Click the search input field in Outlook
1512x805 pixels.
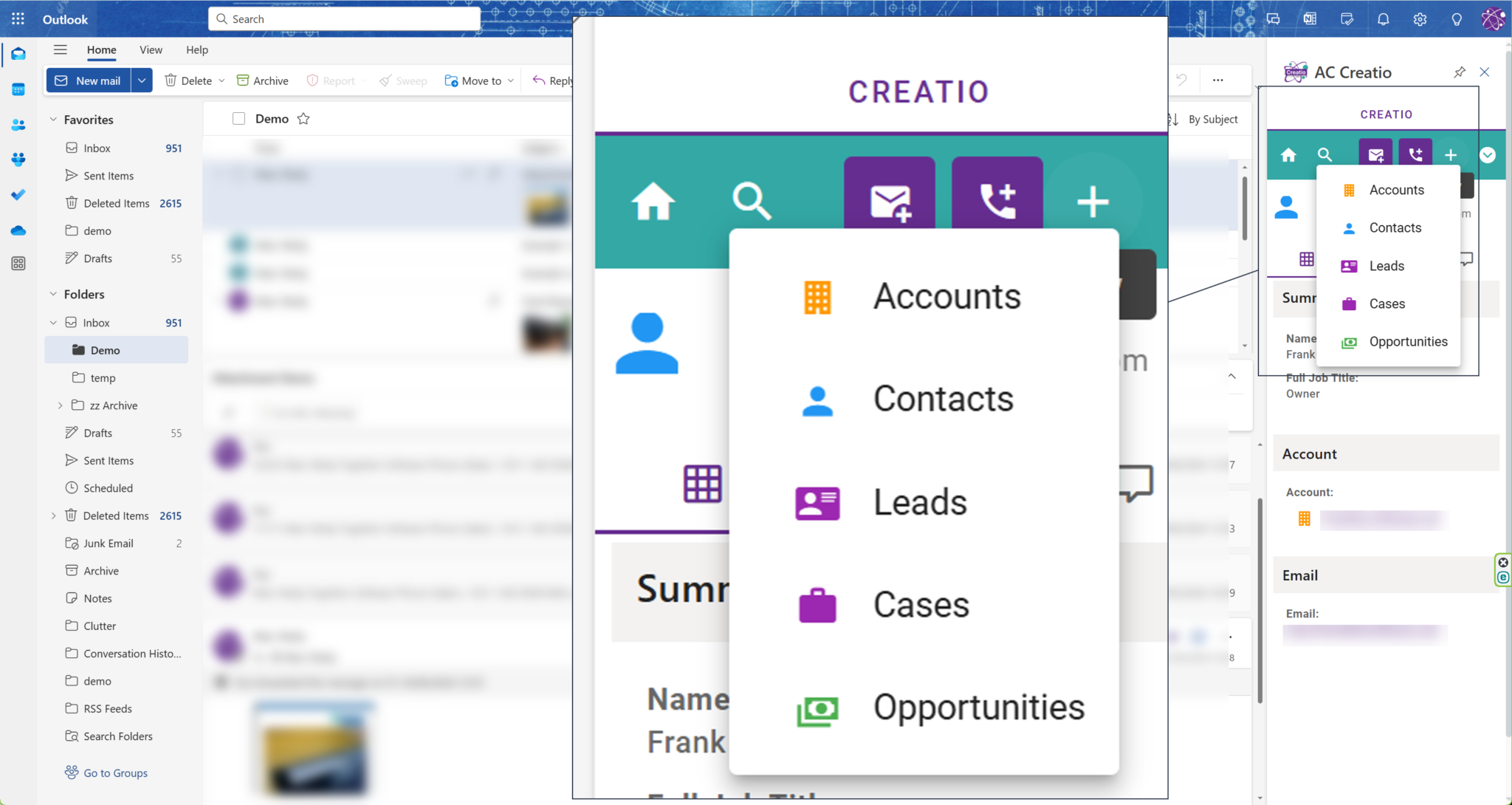click(345, 18)
